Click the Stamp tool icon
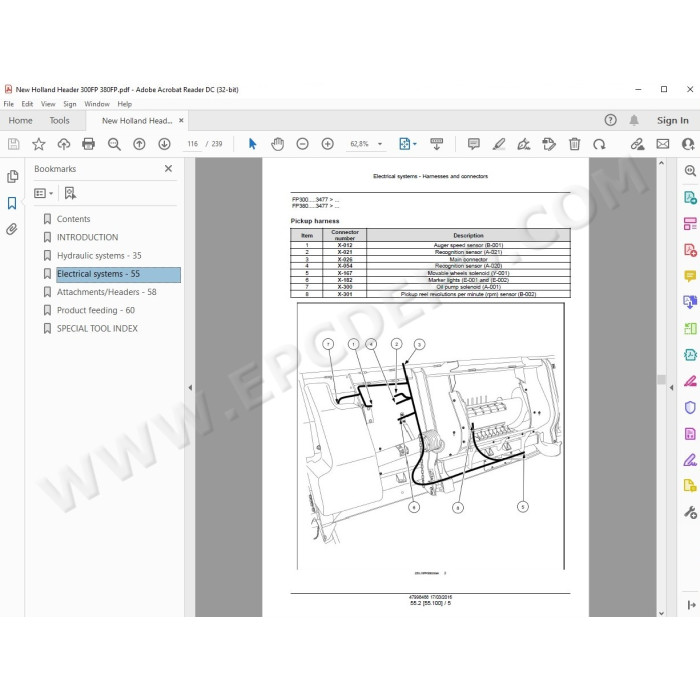 [x=549, y=144]
